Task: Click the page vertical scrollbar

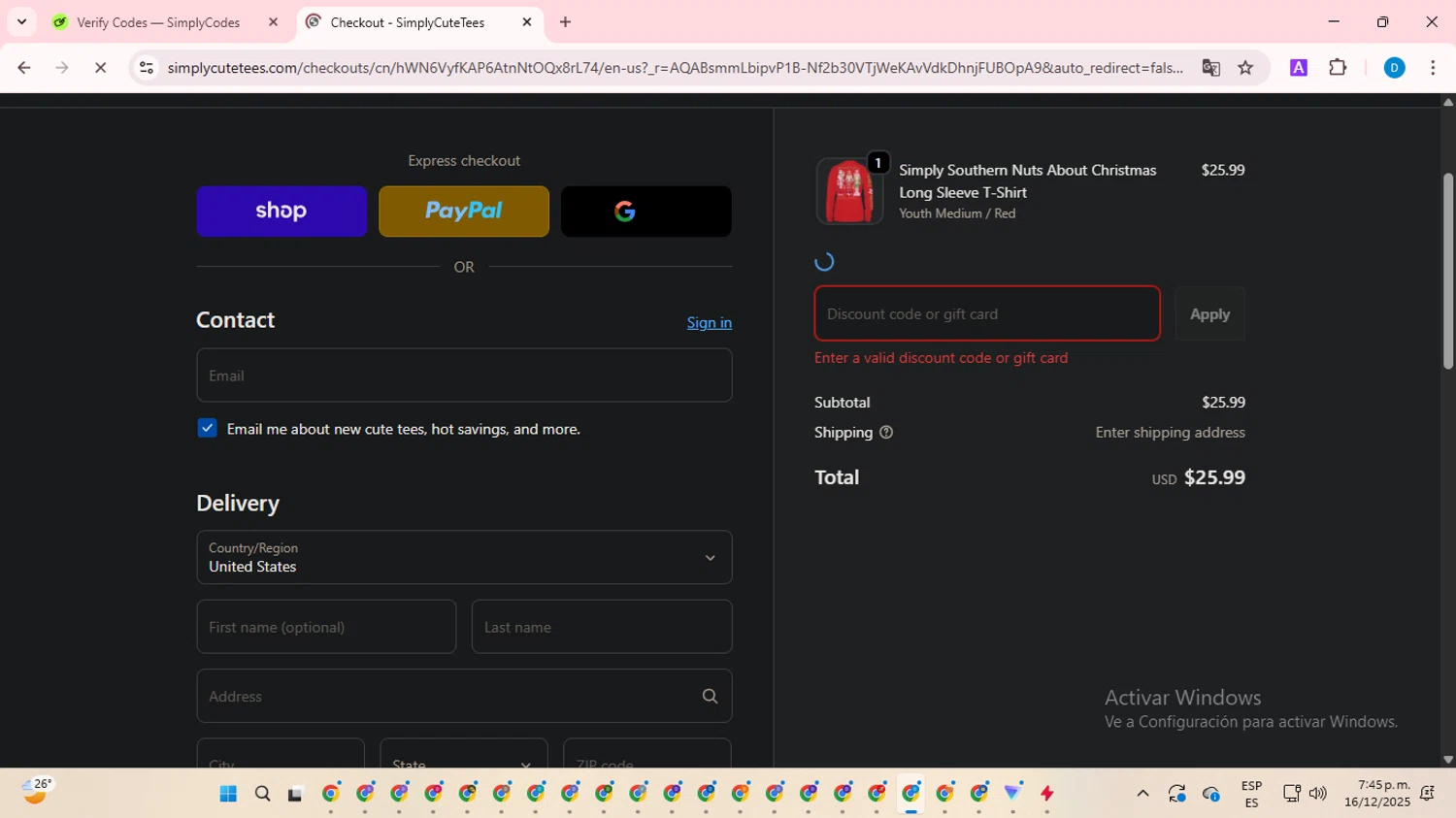Action: tap(1448, 272)
